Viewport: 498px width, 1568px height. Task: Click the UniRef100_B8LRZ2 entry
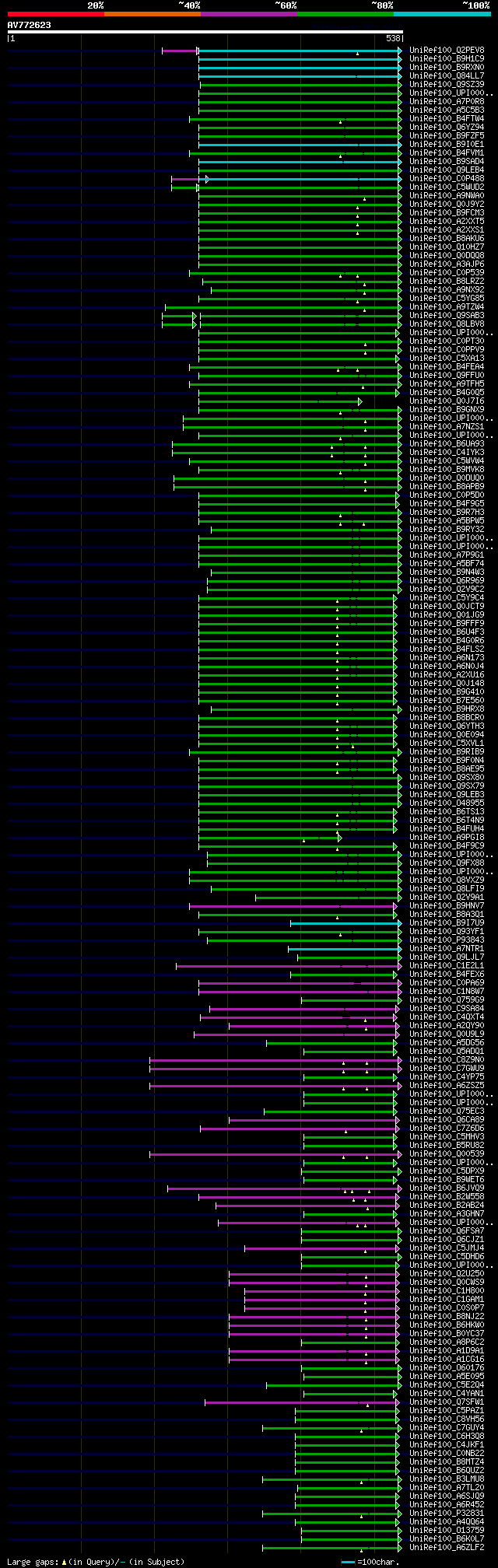click(x=447, y=281)
